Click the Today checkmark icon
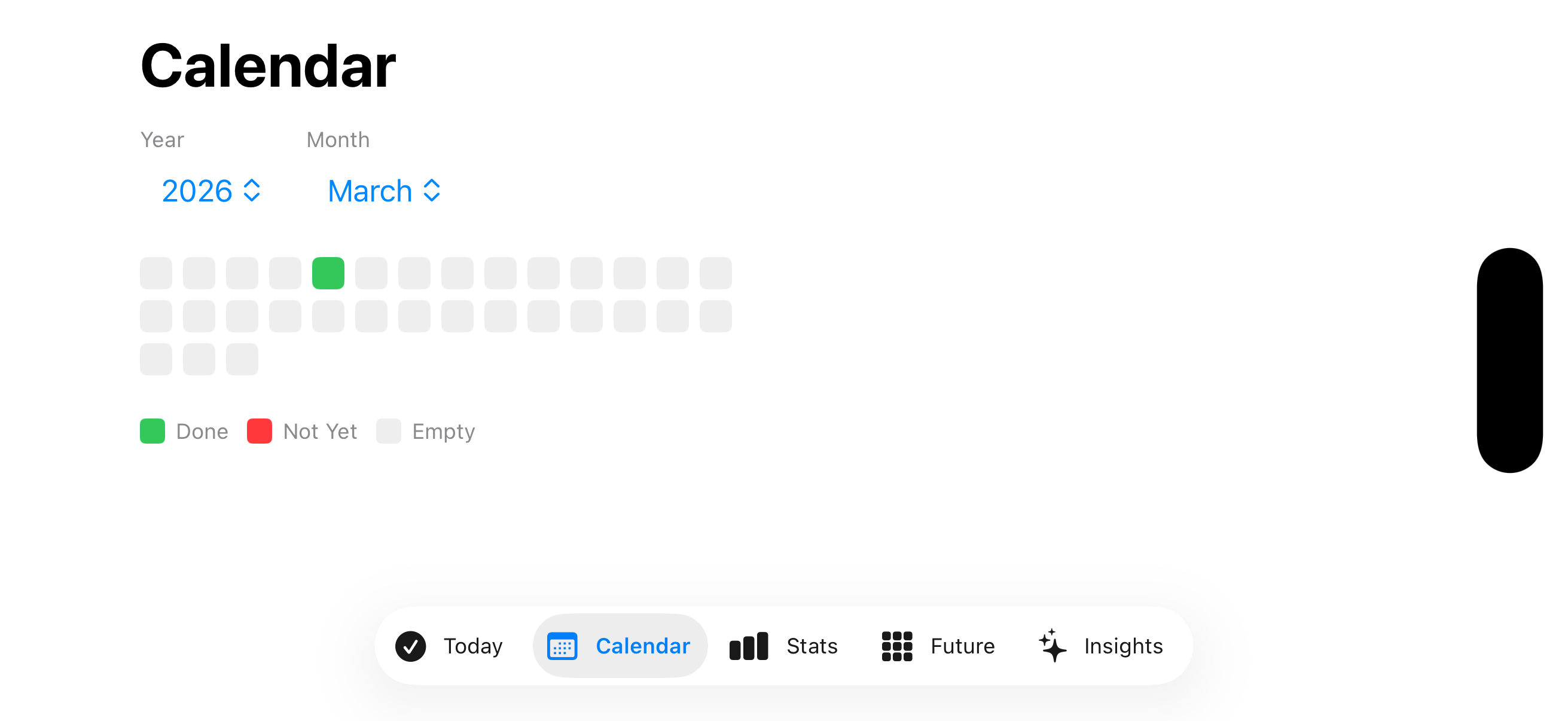This screenshot has height=721, width=1568. pyautogui.click(x=410, y=646)
